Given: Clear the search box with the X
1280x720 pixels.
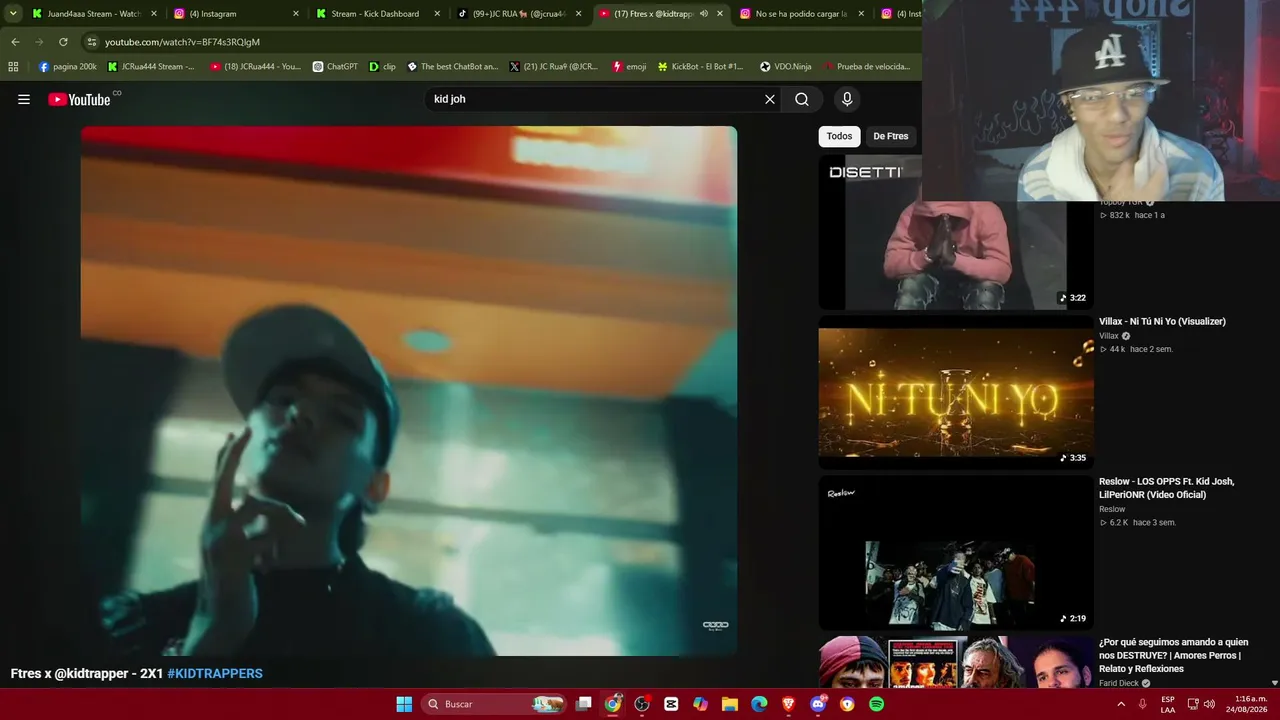Looking at the screenshot, I should pos(770,99).
